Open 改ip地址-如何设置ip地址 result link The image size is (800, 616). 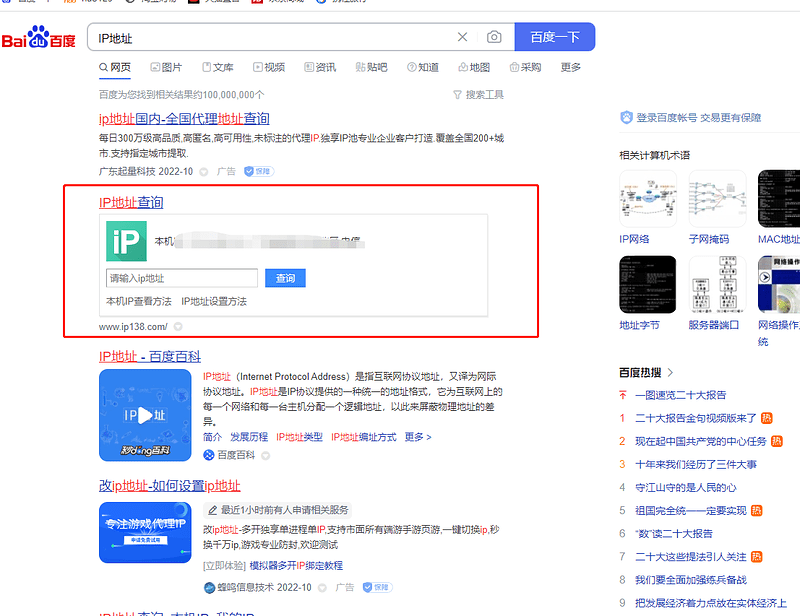[169, 486]
